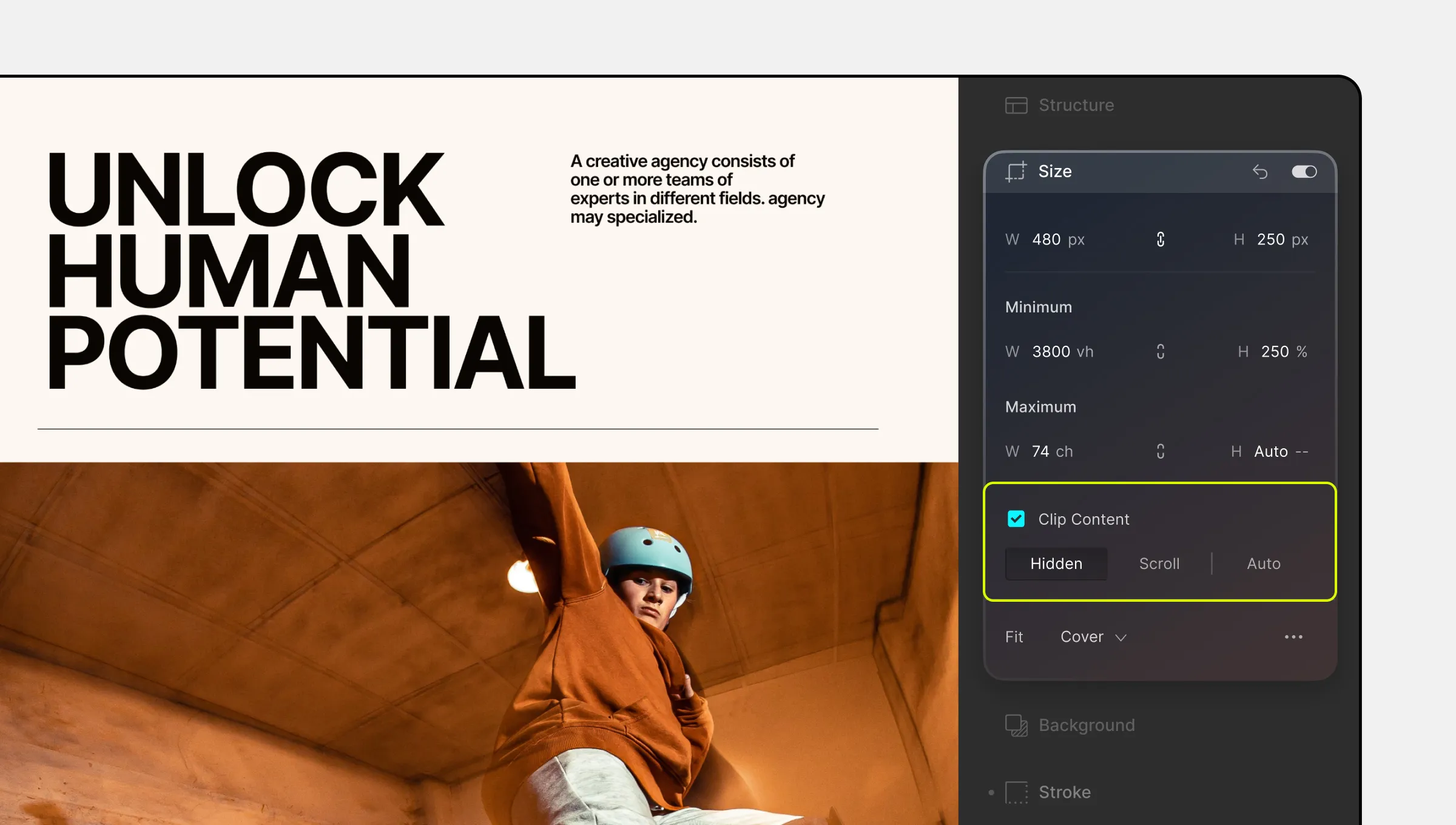Image resolution: width=1456 pixels, height=825 pixels.
Task: Click the Size section icon
Action: 1015,171
